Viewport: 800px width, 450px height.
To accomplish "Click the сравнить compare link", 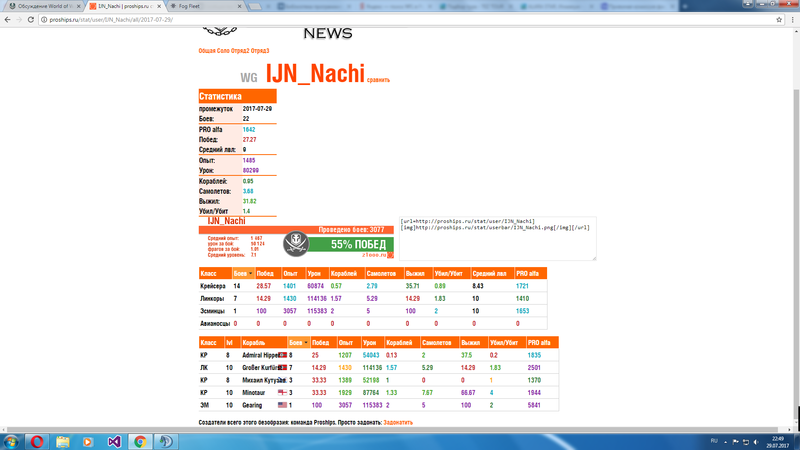I will point(378,80).
